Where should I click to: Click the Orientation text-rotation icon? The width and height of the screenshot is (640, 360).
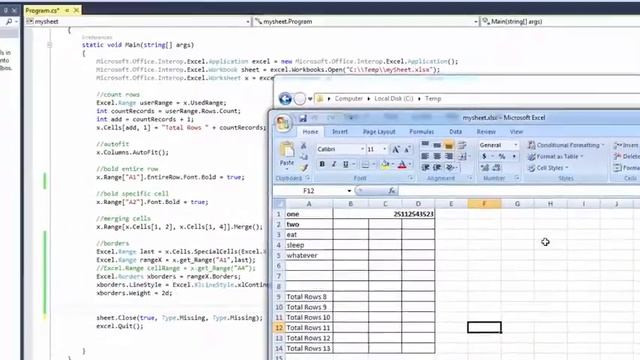449,167
